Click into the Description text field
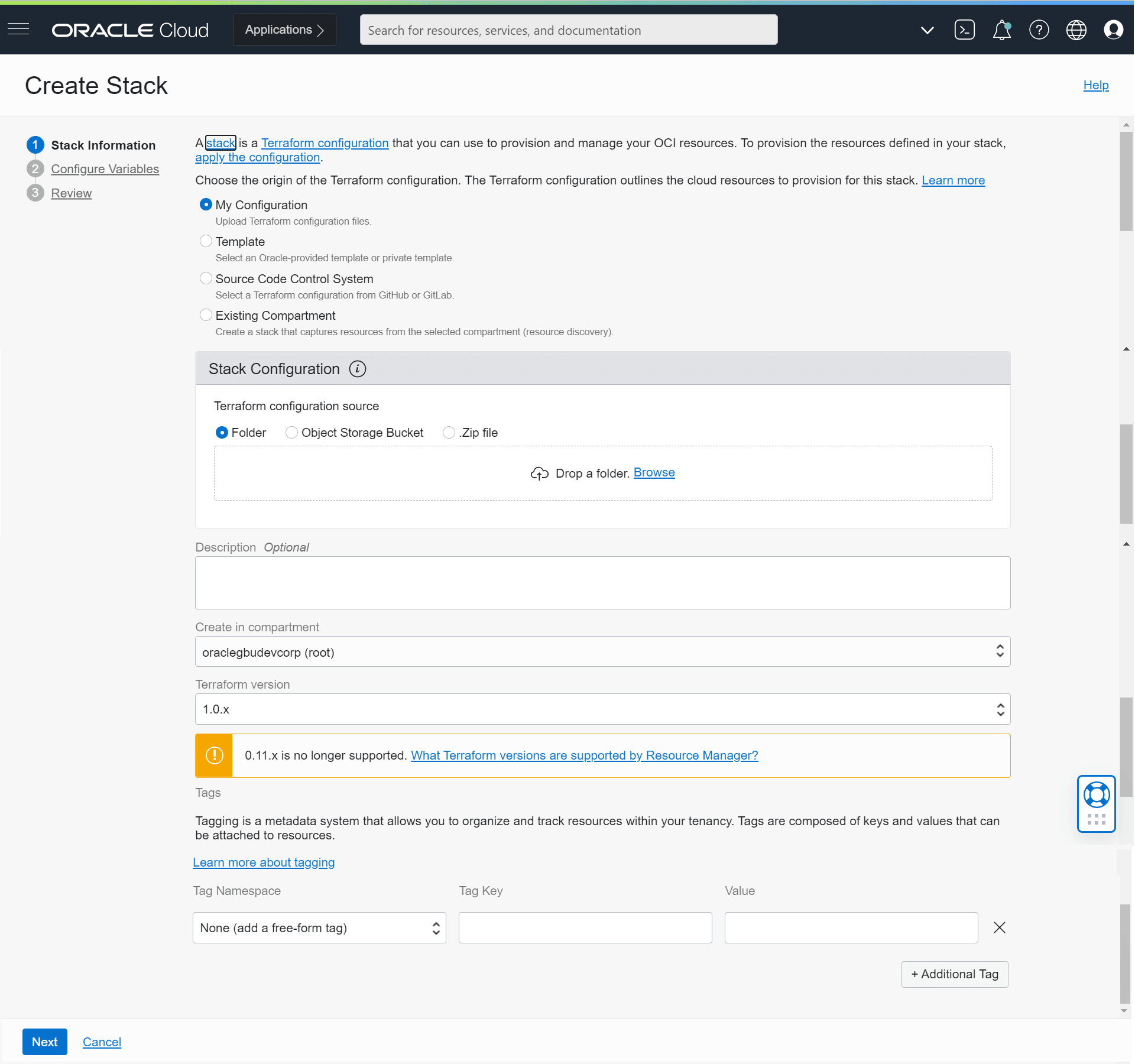The width and height of the screenshot is (1135, 1064). (x=602, y=582)
